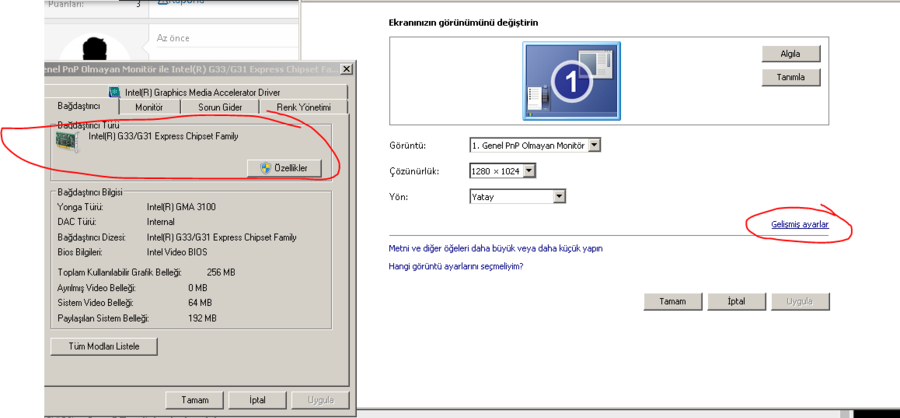Viewport: 900px width, 418px height.
Task: Click the 64 MB system video memory value
Action: [200, 303]
